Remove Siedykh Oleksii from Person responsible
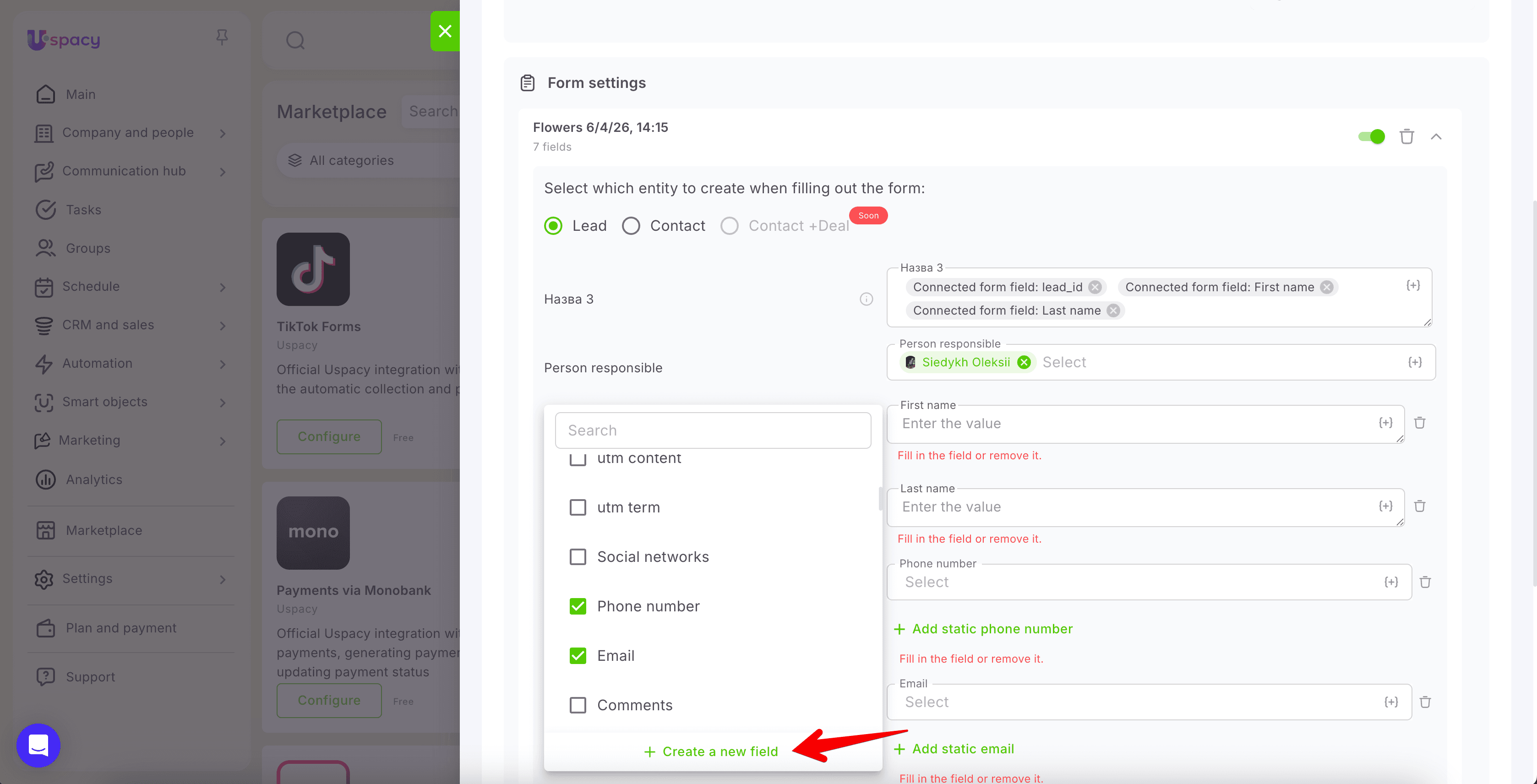This screenshot has width=1537, height=784. click(1024, 362)
